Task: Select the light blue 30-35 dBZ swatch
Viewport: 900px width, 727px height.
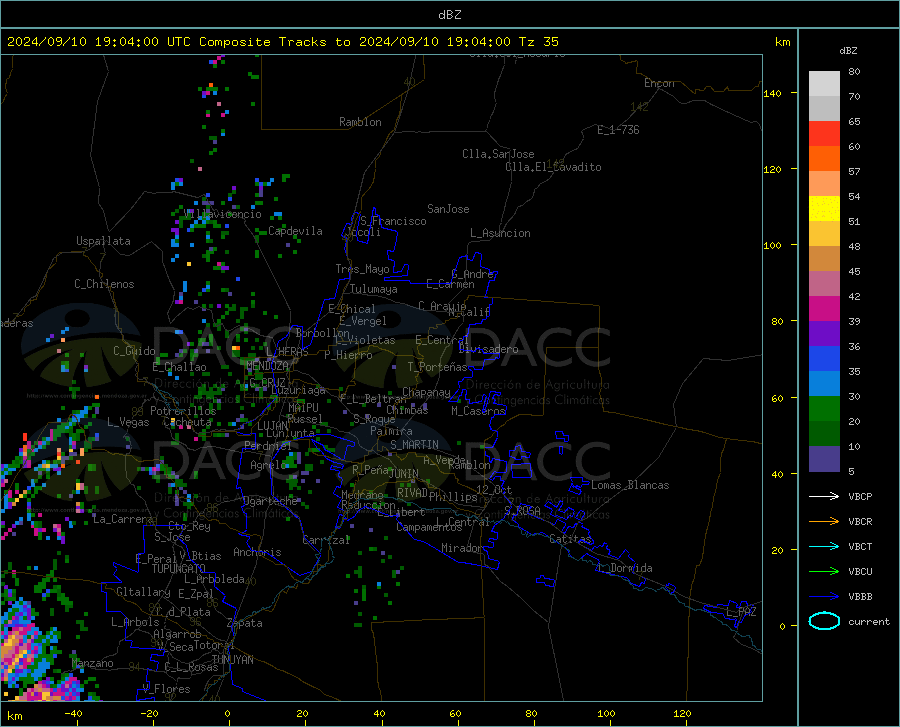Action: tap(824, 384)
